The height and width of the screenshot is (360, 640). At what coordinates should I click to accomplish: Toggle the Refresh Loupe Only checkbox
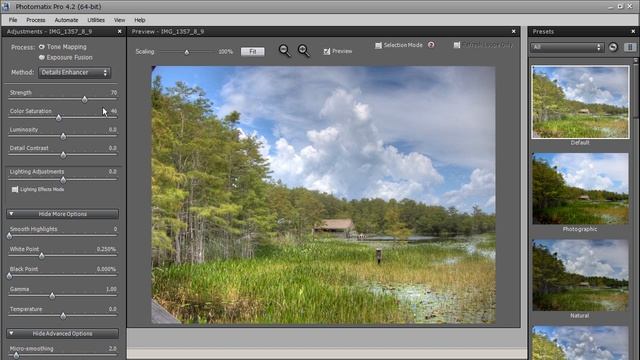457,45
